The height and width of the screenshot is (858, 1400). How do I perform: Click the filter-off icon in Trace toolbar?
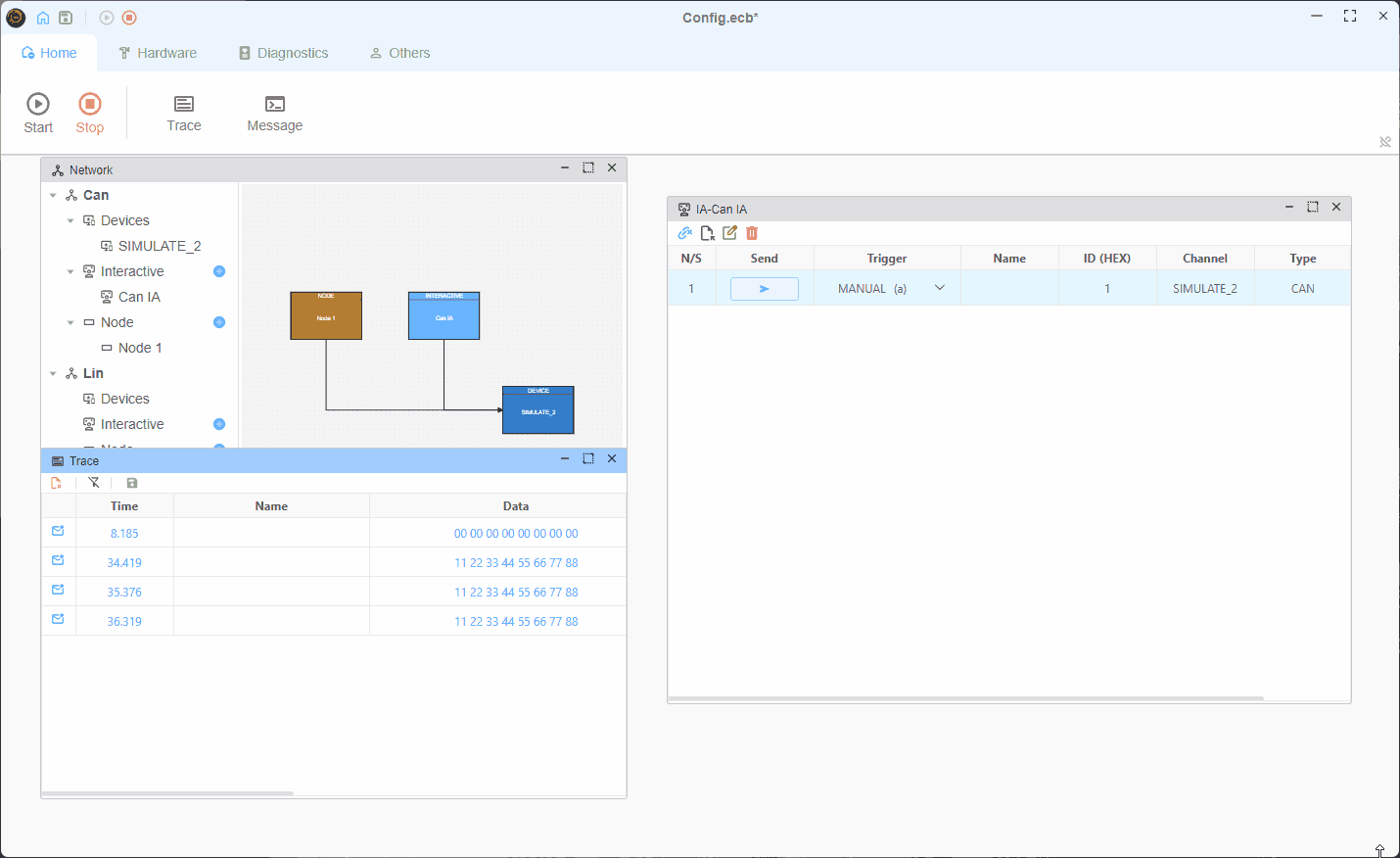(x=94, y=483)
